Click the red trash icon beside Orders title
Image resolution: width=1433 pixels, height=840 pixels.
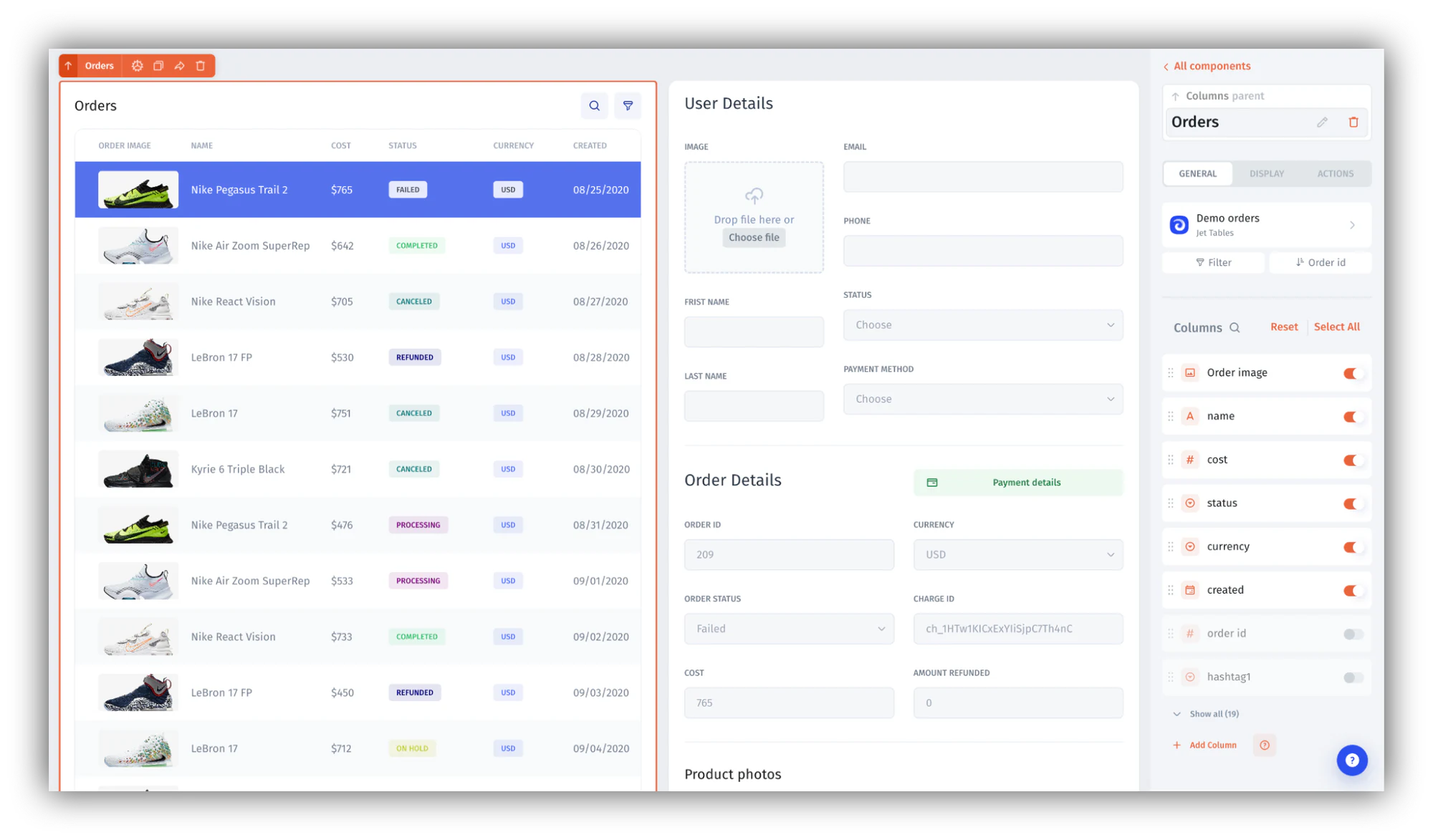[x=1353, y=122]
